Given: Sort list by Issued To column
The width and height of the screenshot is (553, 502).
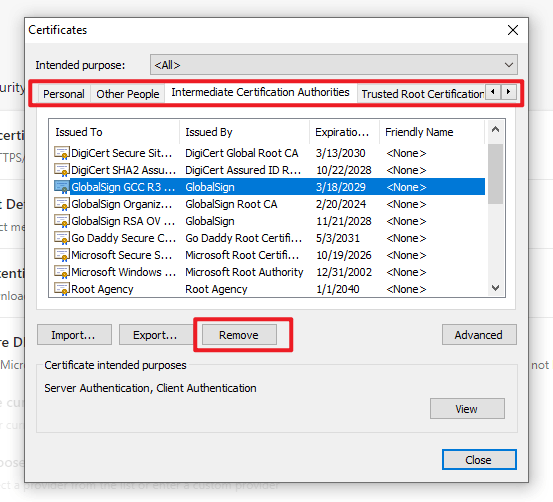Looking at the screenshot, I should 114,132.
